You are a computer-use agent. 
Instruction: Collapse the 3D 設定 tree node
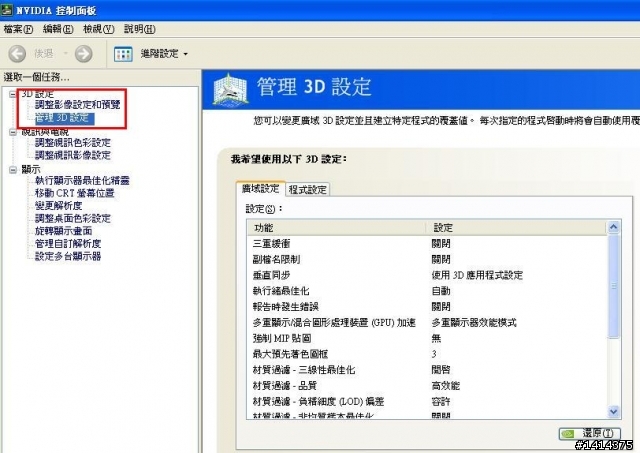(13, 94)
